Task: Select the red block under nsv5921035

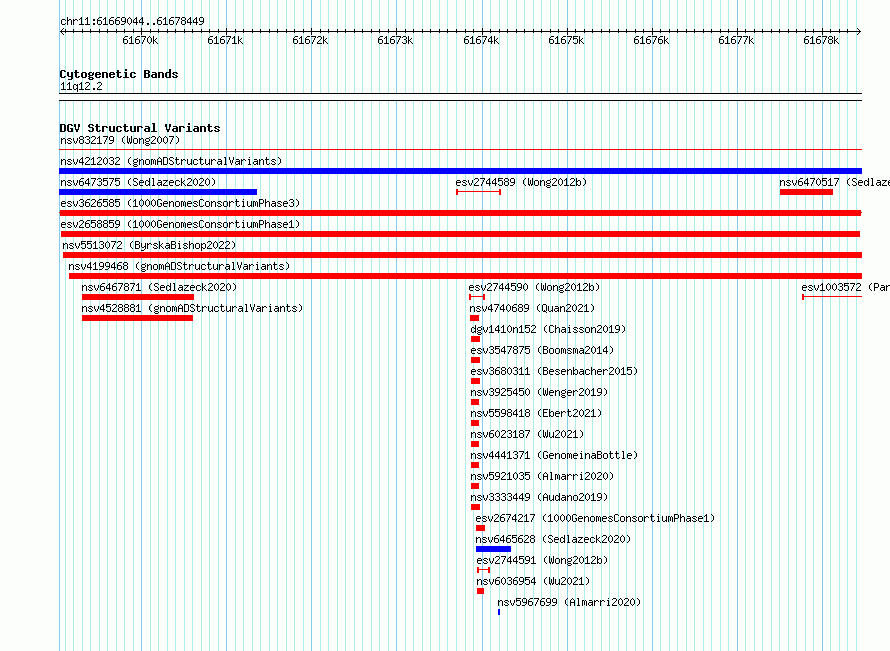Action: tap(475, 486)
